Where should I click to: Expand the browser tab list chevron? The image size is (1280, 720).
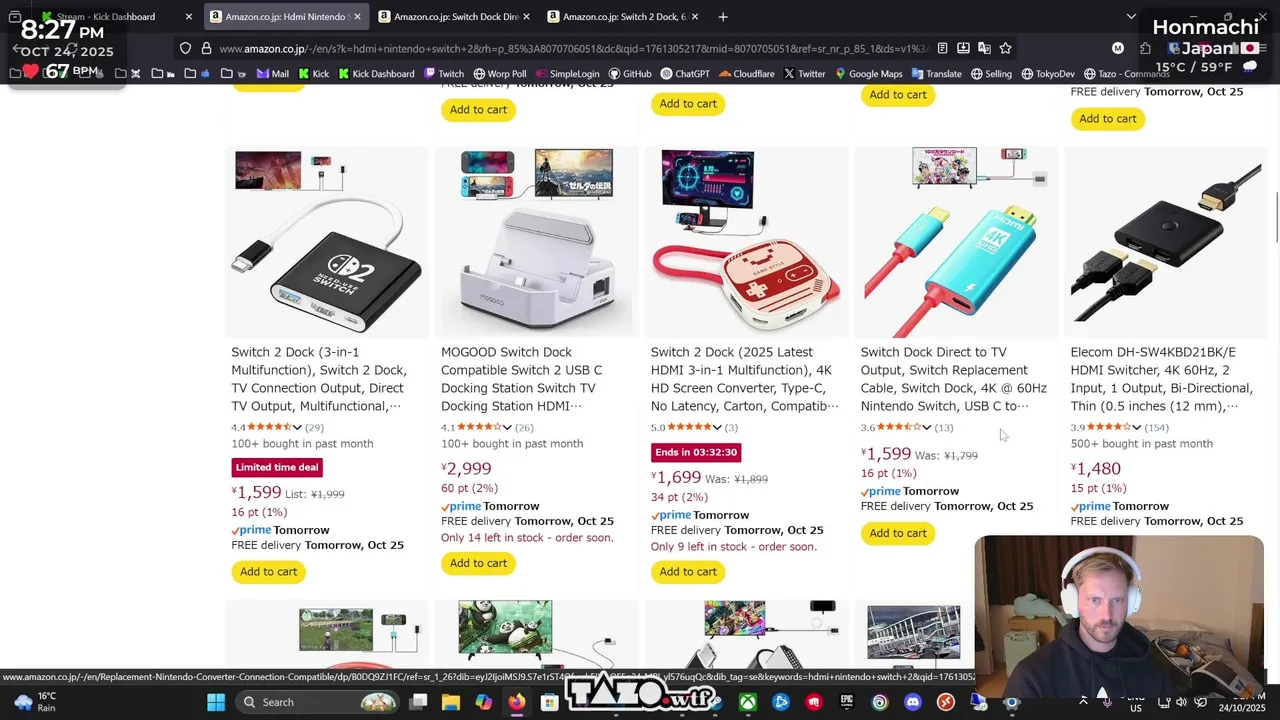click(1131, 16)
